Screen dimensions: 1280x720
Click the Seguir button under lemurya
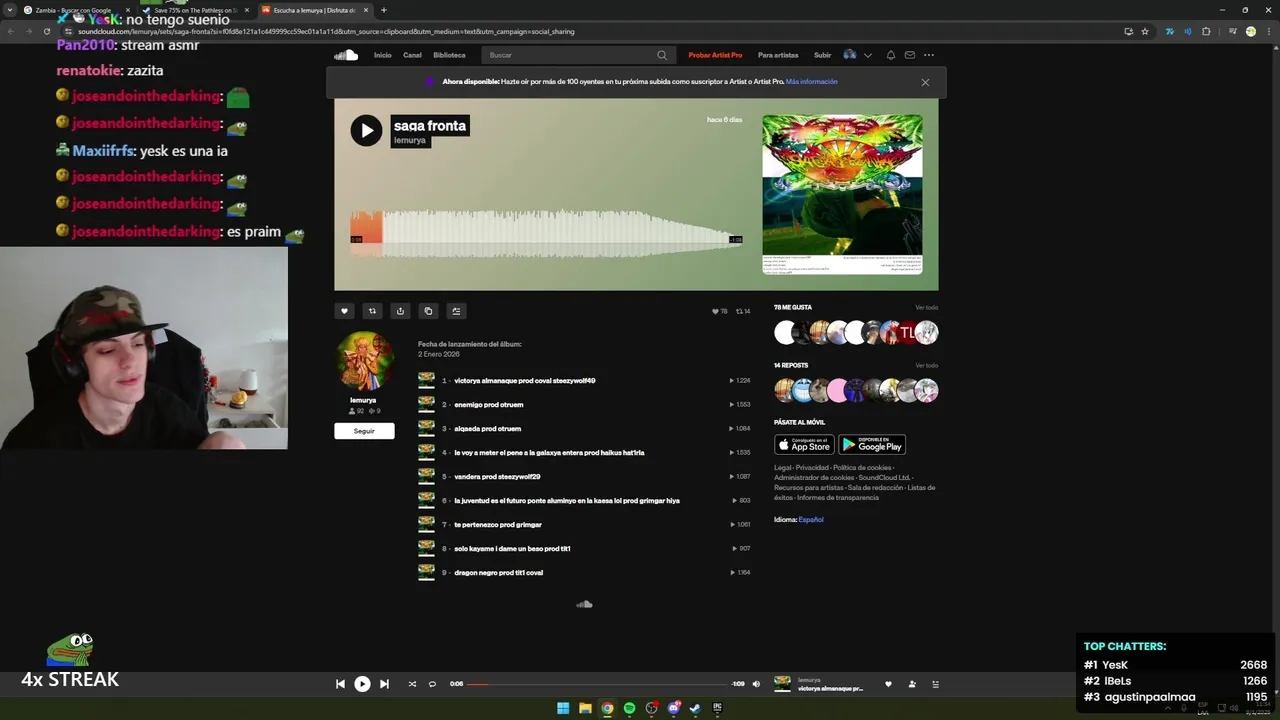[364, 431]
